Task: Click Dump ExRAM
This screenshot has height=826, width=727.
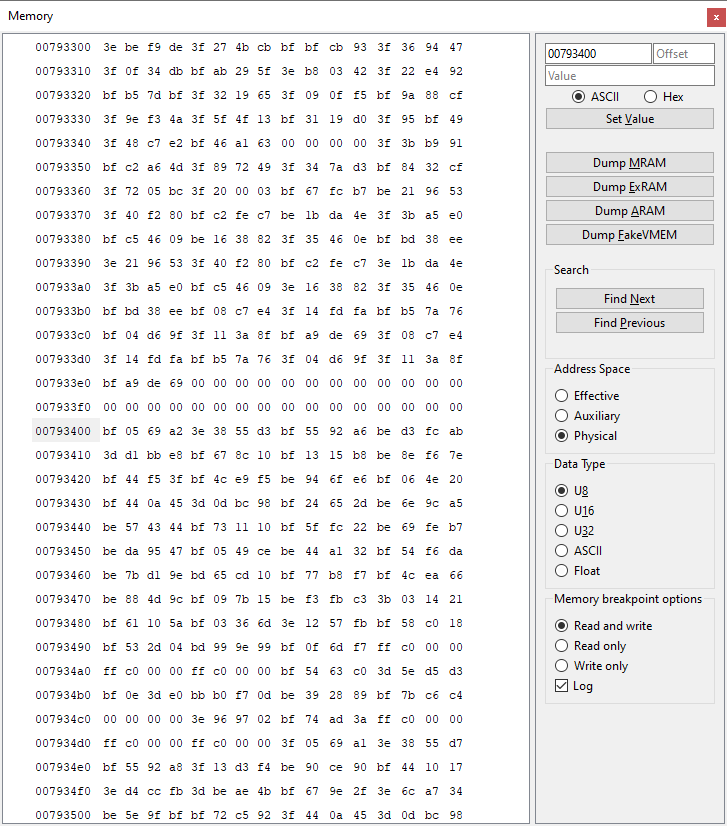Action: click(630, 186)
